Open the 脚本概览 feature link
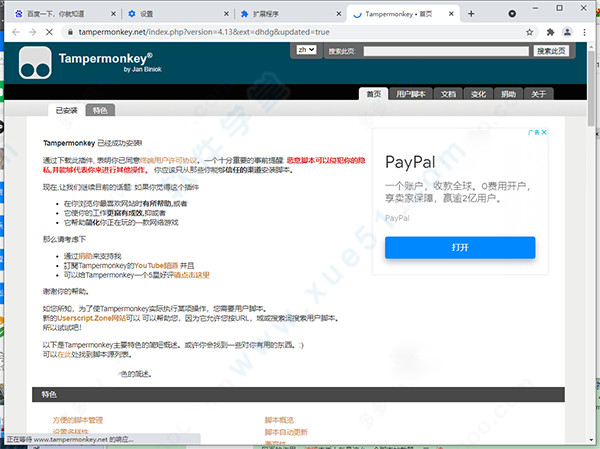Image resolution: width=600 pixels, height=449 pixels. 279,420
